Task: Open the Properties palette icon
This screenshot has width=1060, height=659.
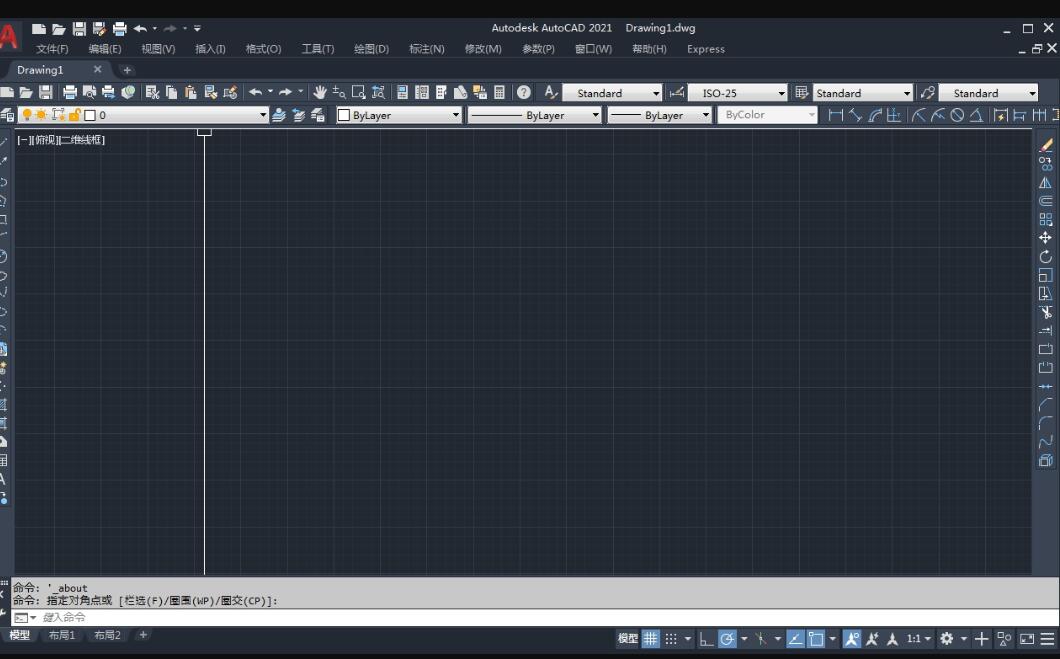Action: [x=402, y=93]
